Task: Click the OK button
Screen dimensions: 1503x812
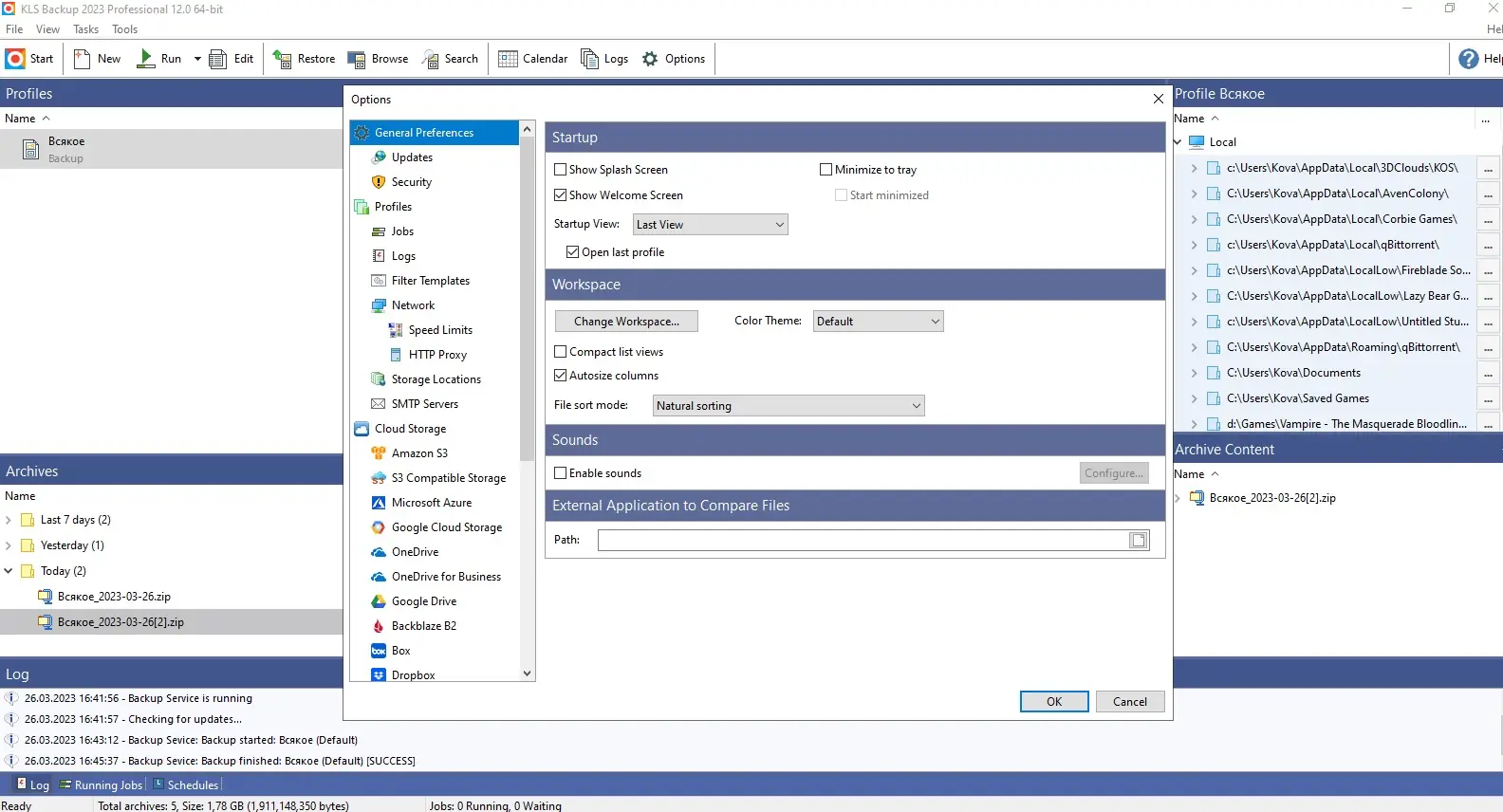Action: tap(1054, 702)
